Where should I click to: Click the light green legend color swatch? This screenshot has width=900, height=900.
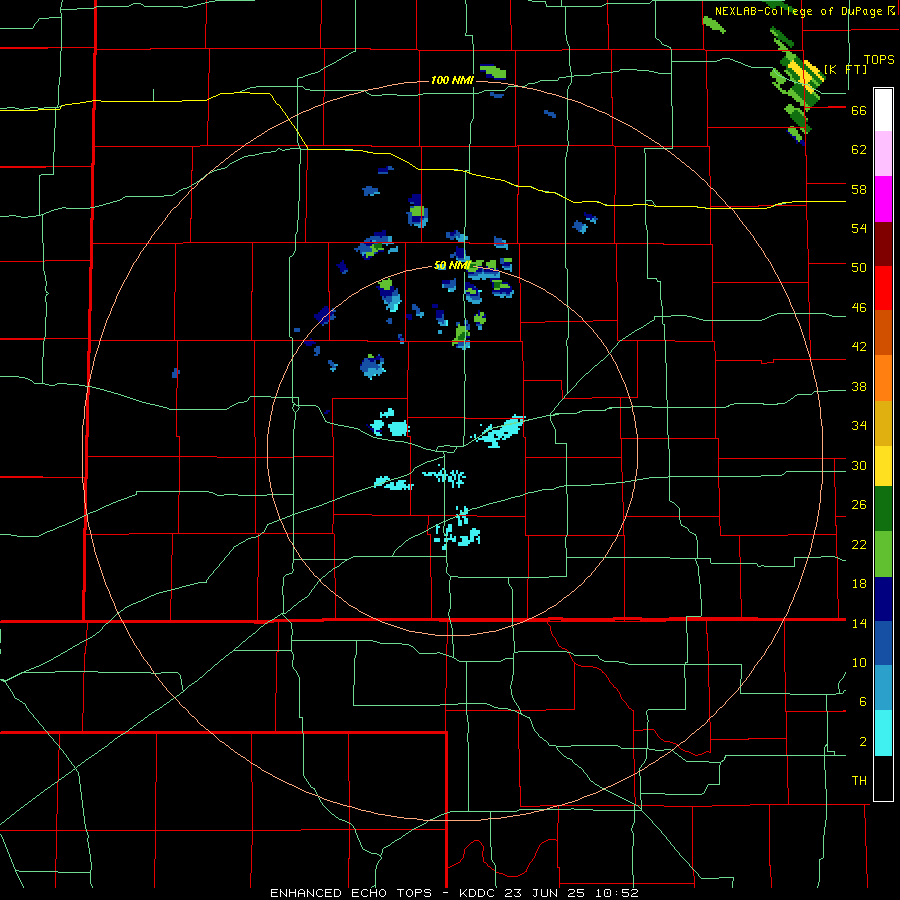point(883,554)
